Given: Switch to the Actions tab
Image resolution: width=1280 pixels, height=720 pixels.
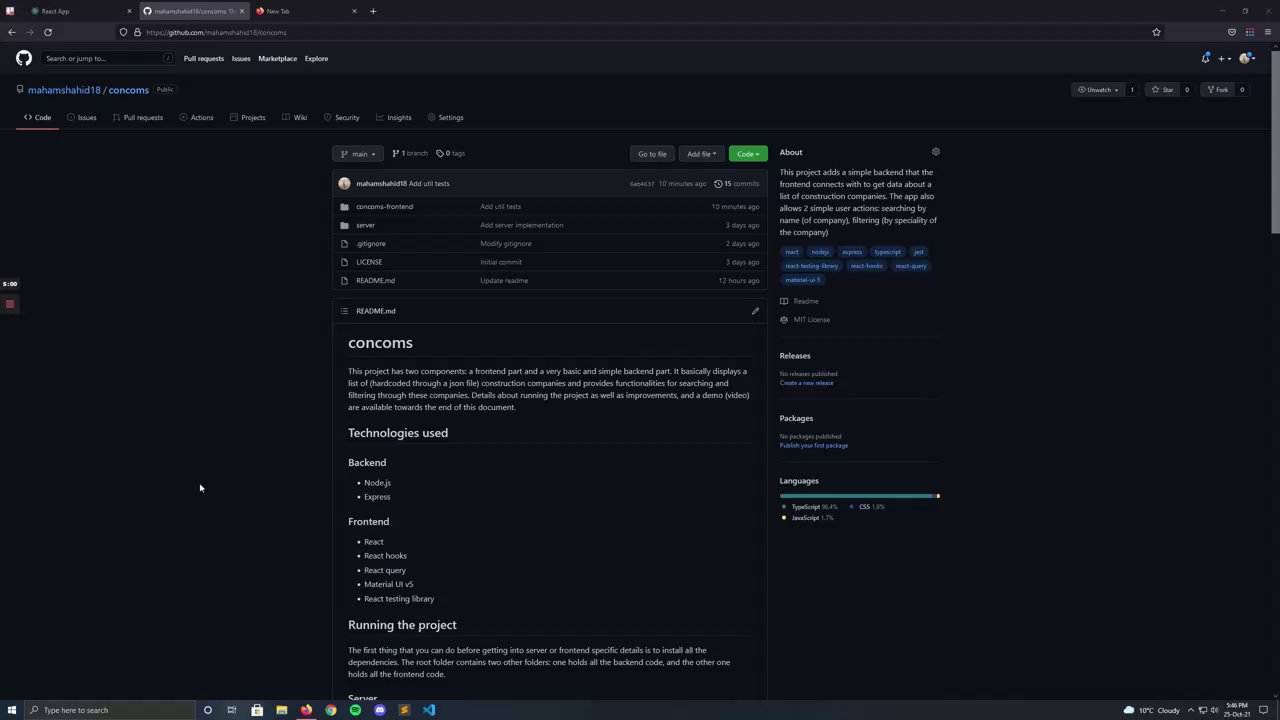Looking at the screenshot, I should [196, 118].
